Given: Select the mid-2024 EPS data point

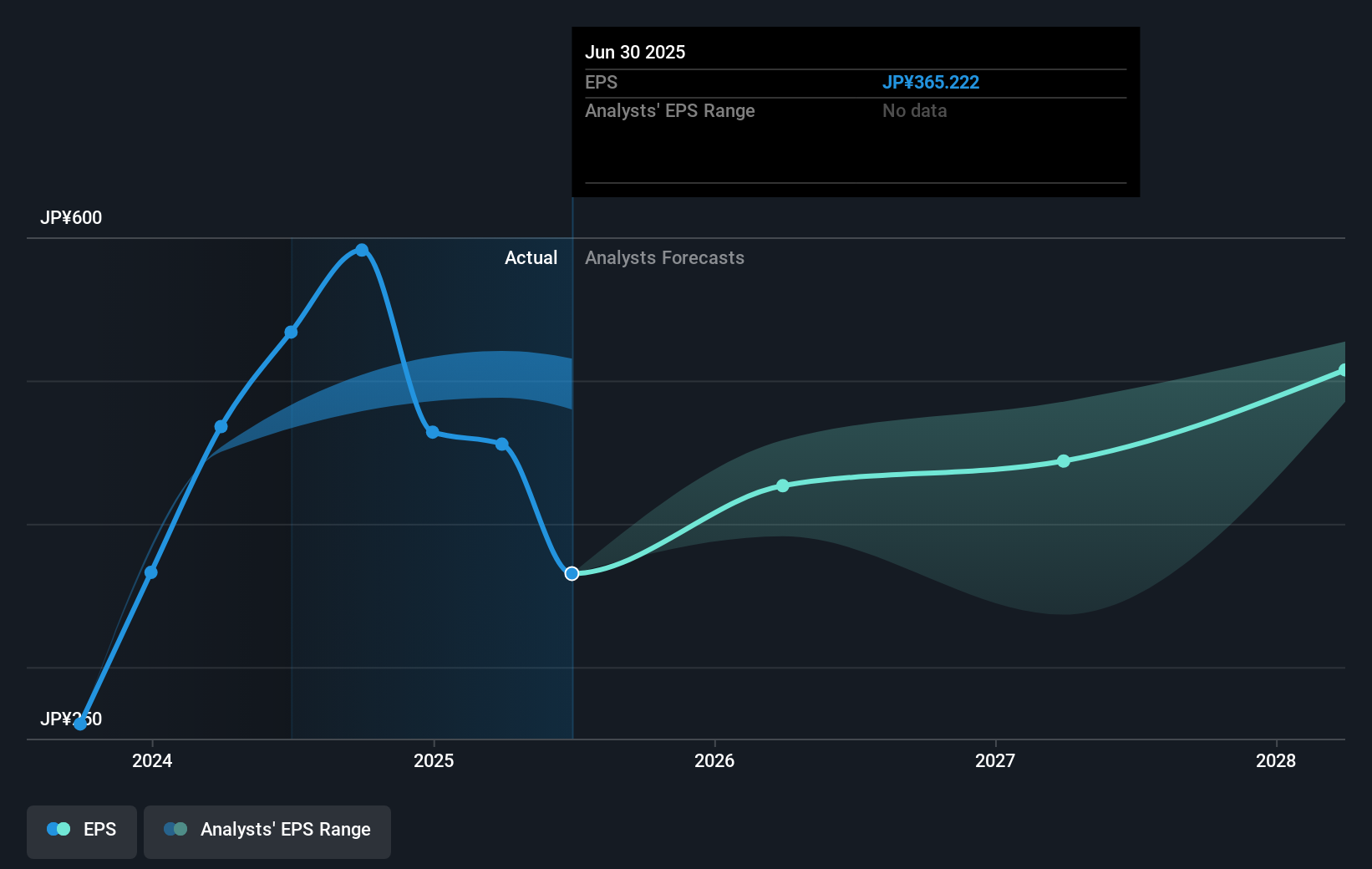Looking at the screenshot, I should click(x=291, y=333).
